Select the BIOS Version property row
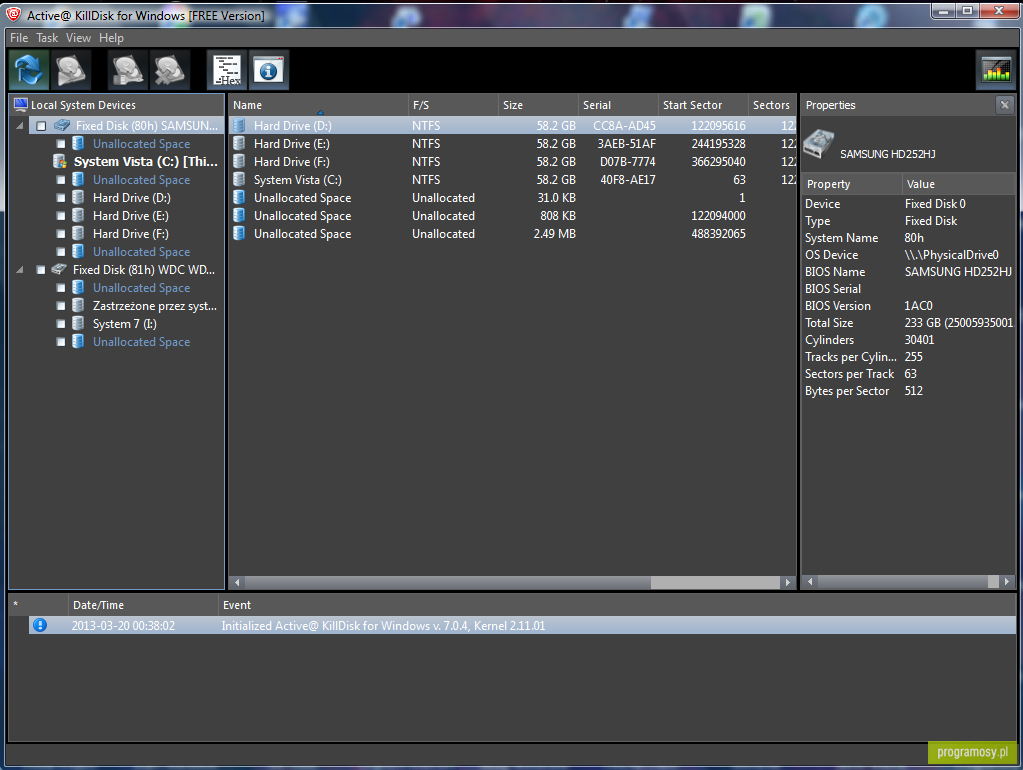 coord(908,305)
